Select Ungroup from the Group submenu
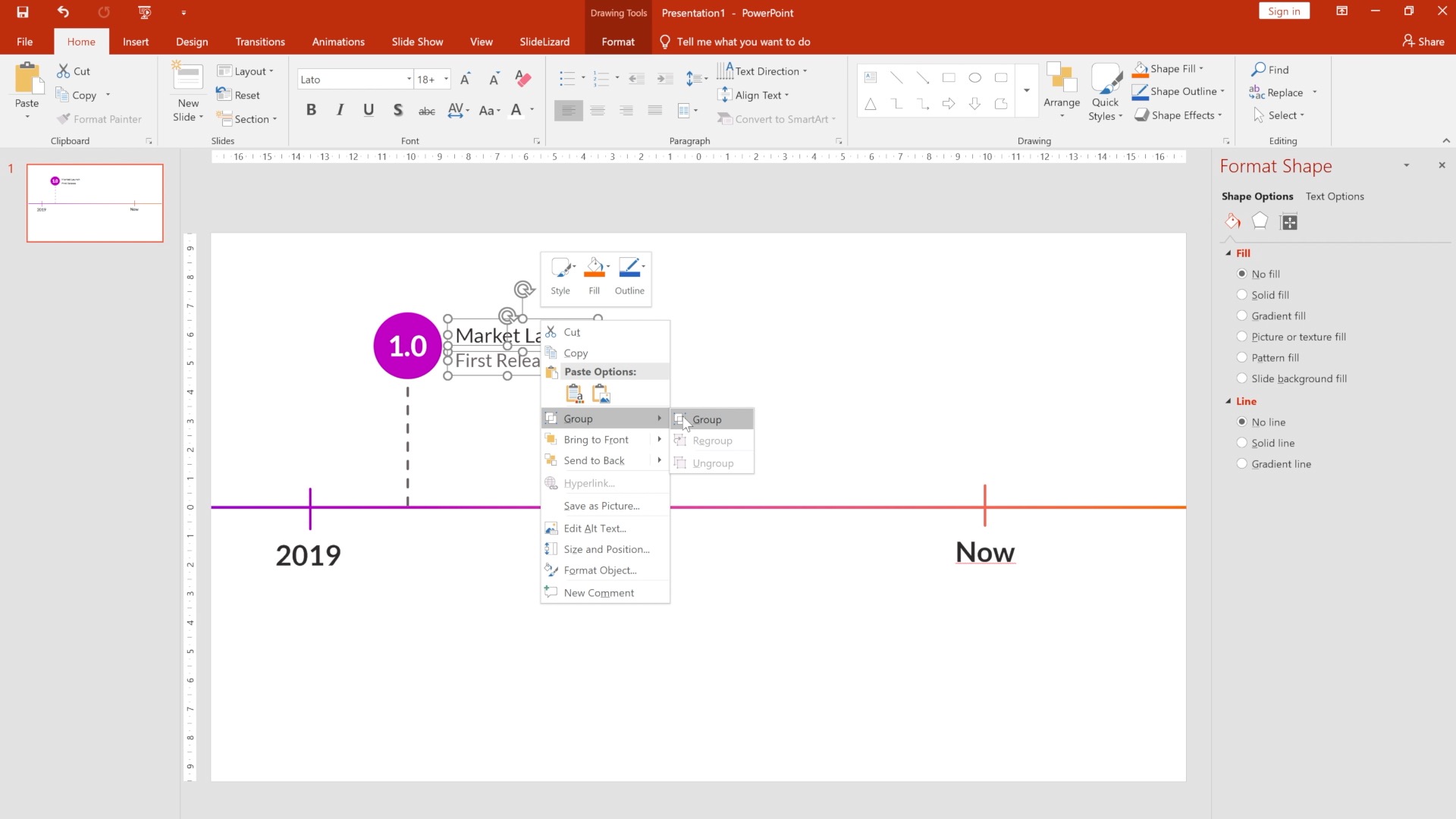1456x819 pixels. point(713,462)
